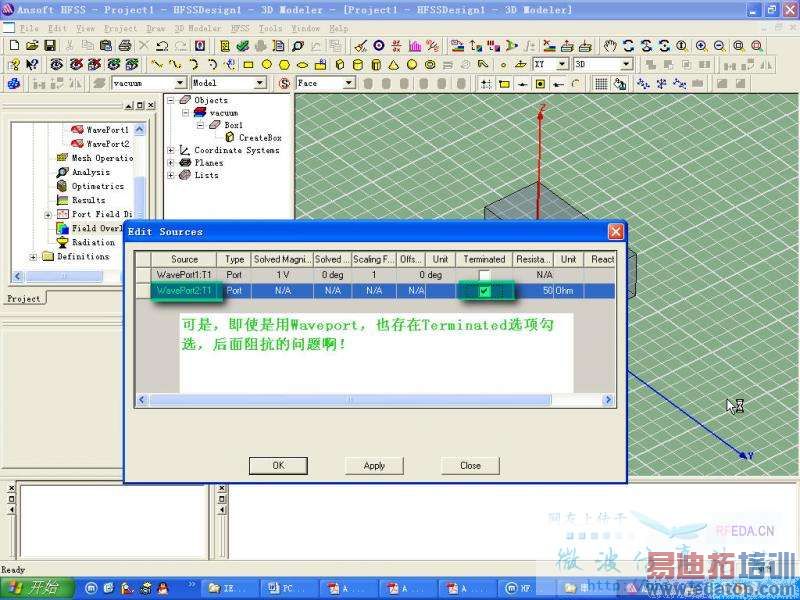Click the Save floppy disk icon

tap(49, 46)
